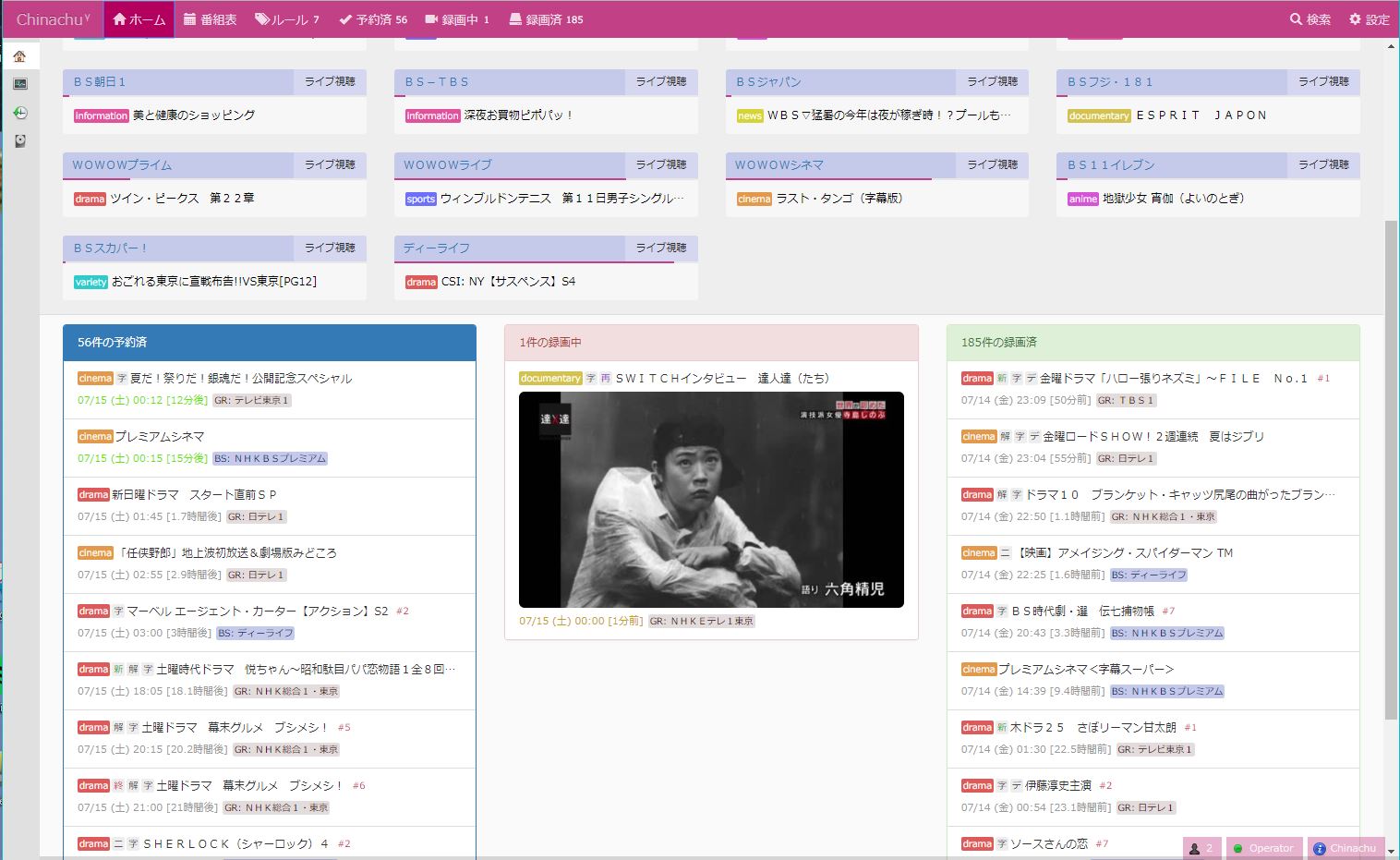Open reserved item 「任侠野郎」地上波初放送
This screenshot has width=1400, height=860.
point(270,563)
